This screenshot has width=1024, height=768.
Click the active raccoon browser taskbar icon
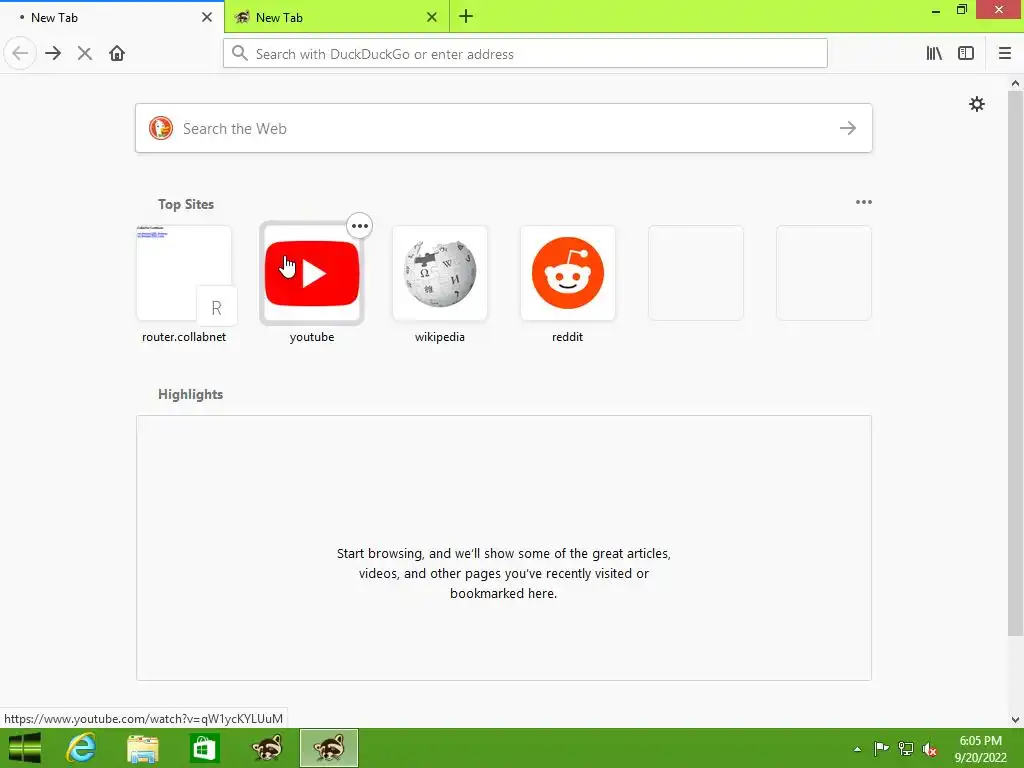click(x=329, y=748)
